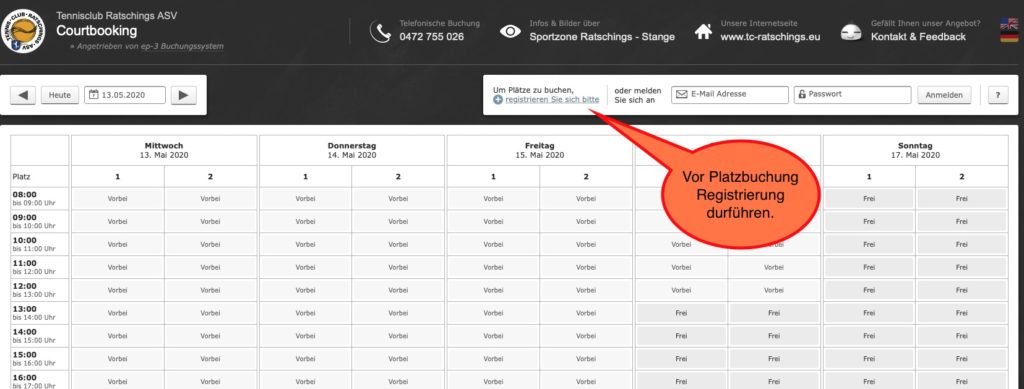Click Freitag 15:00 court 2 Vorbei cell

coord(586,358)
